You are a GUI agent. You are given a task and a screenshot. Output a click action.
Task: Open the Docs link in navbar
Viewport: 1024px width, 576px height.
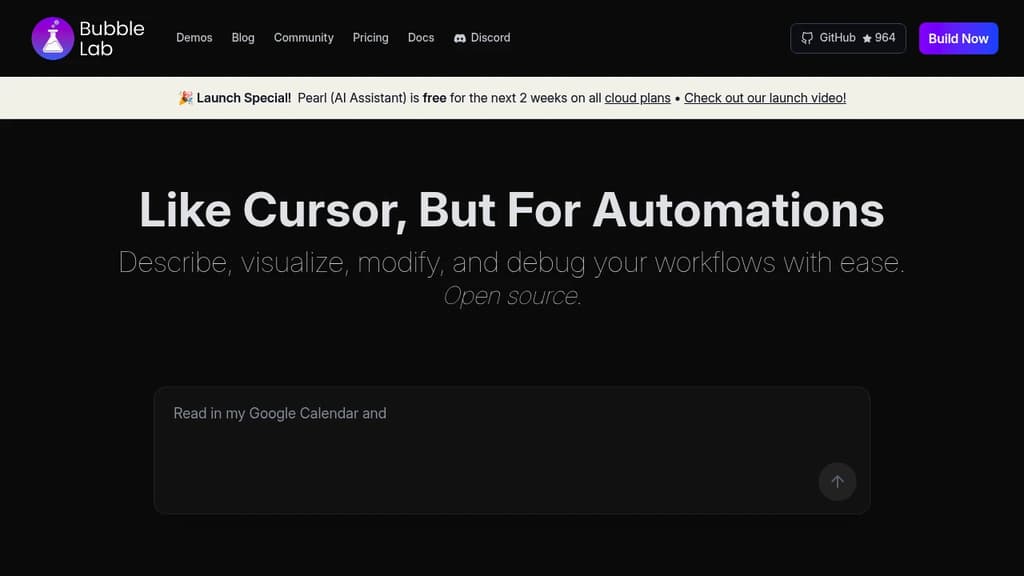point(421,38)
